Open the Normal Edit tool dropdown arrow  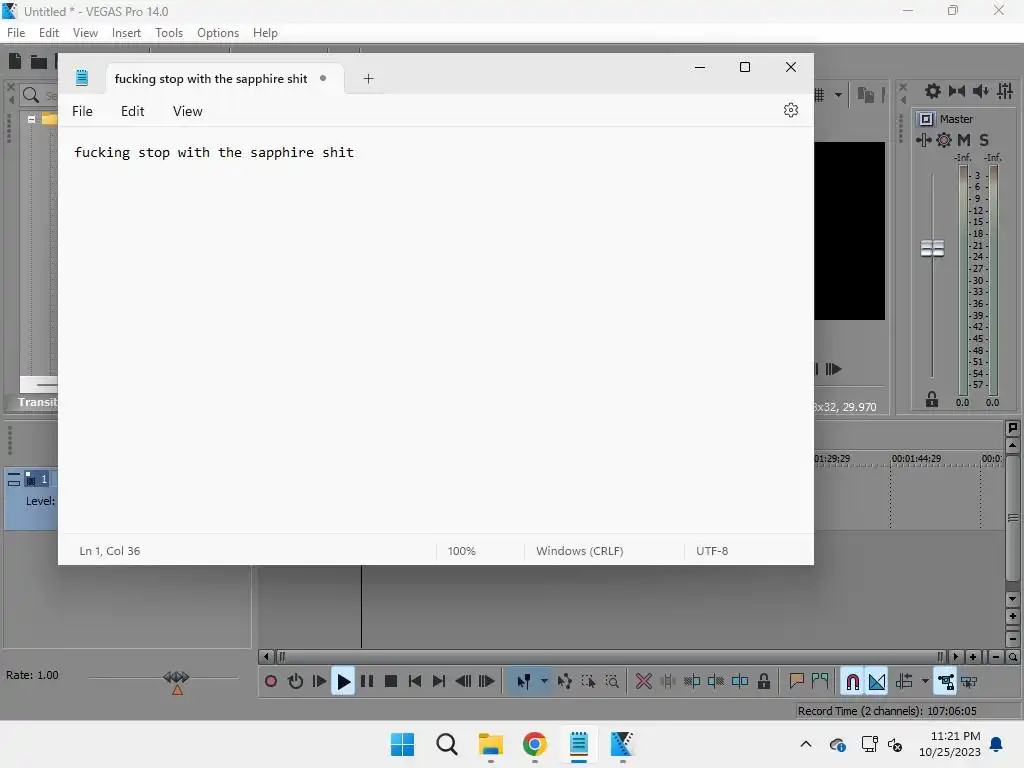pyautogui.click(x=543, y=681)
